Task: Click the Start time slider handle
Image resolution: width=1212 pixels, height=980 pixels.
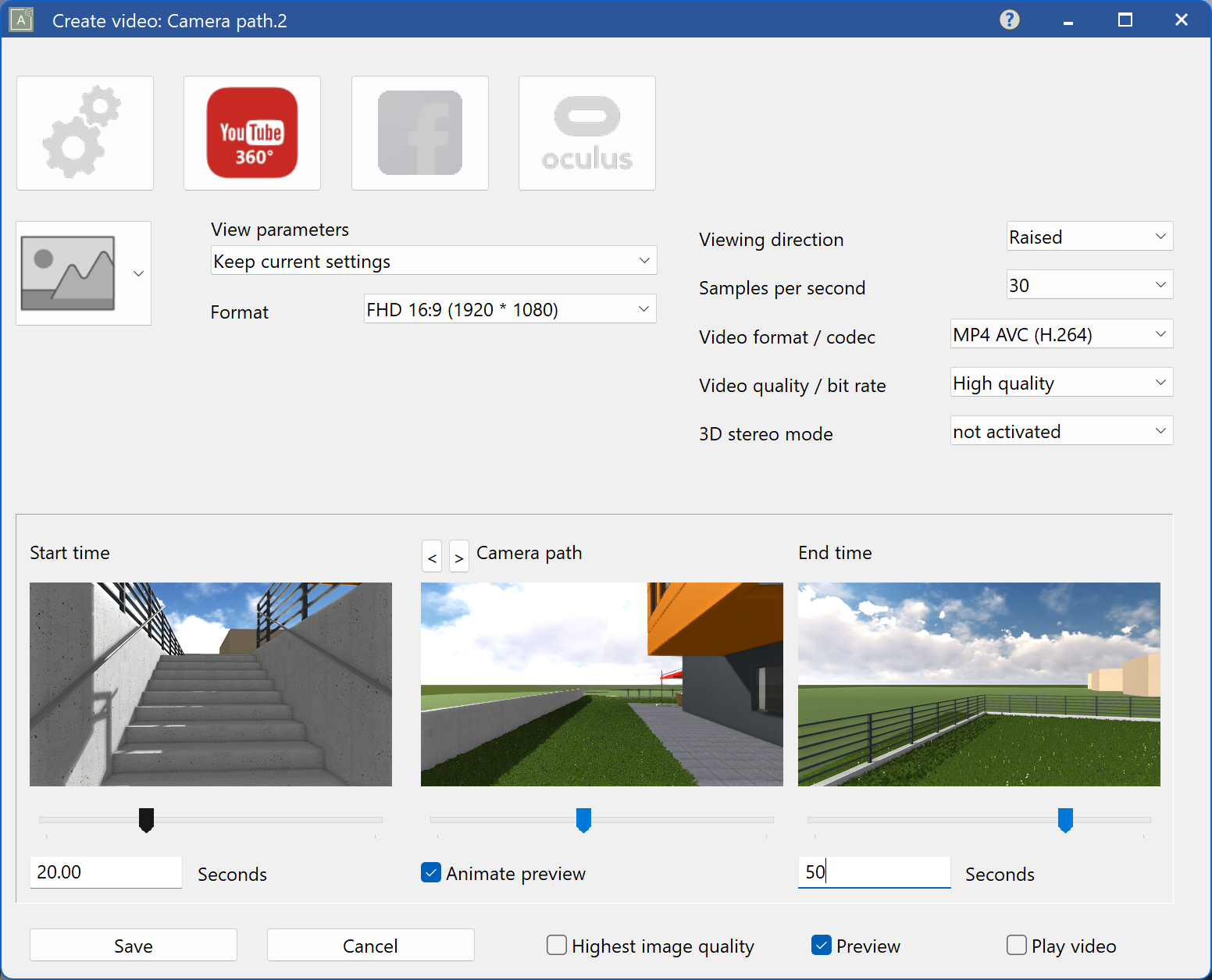Action: point(146,820)
